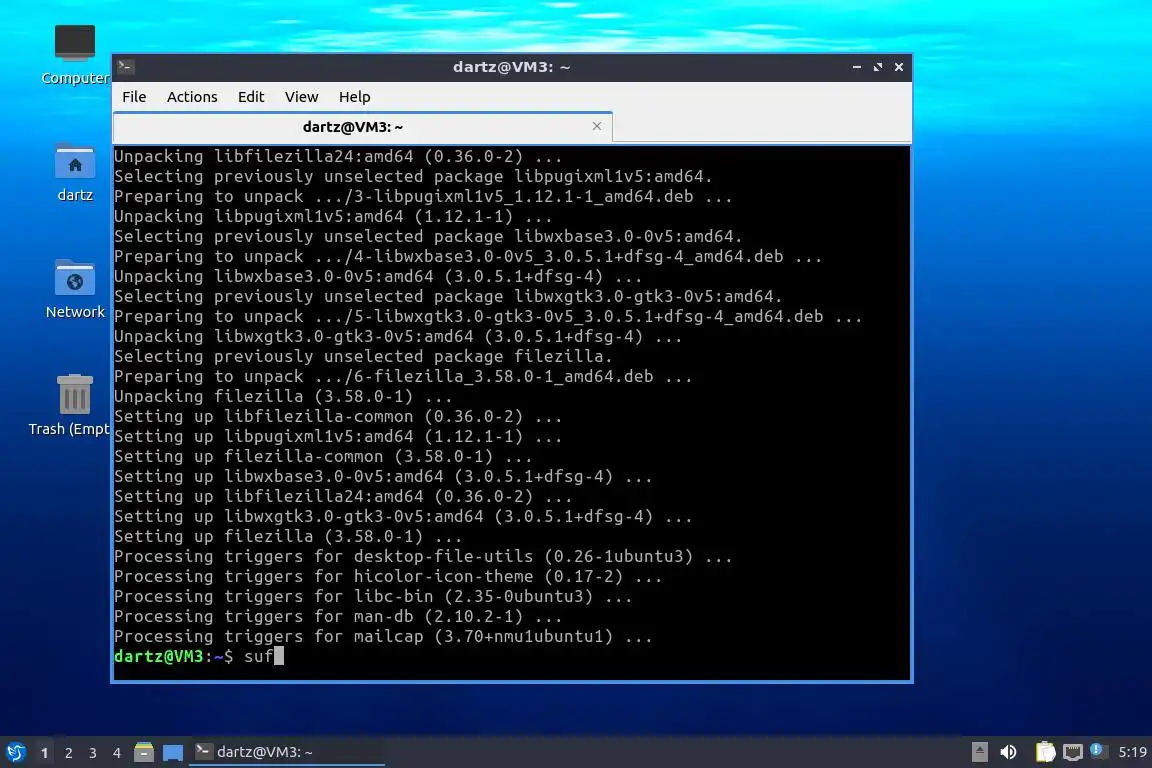
Task: Select the Network desktop icon
Action: tap(75, 289)
